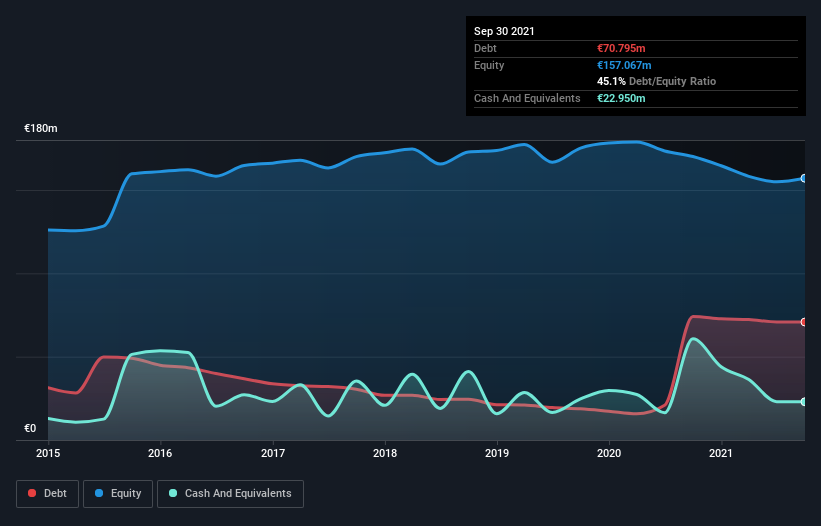Click the 45.1% Debt/Equity Ratio text
Viewport: 821px width, 526px height.
pos(657,81)
